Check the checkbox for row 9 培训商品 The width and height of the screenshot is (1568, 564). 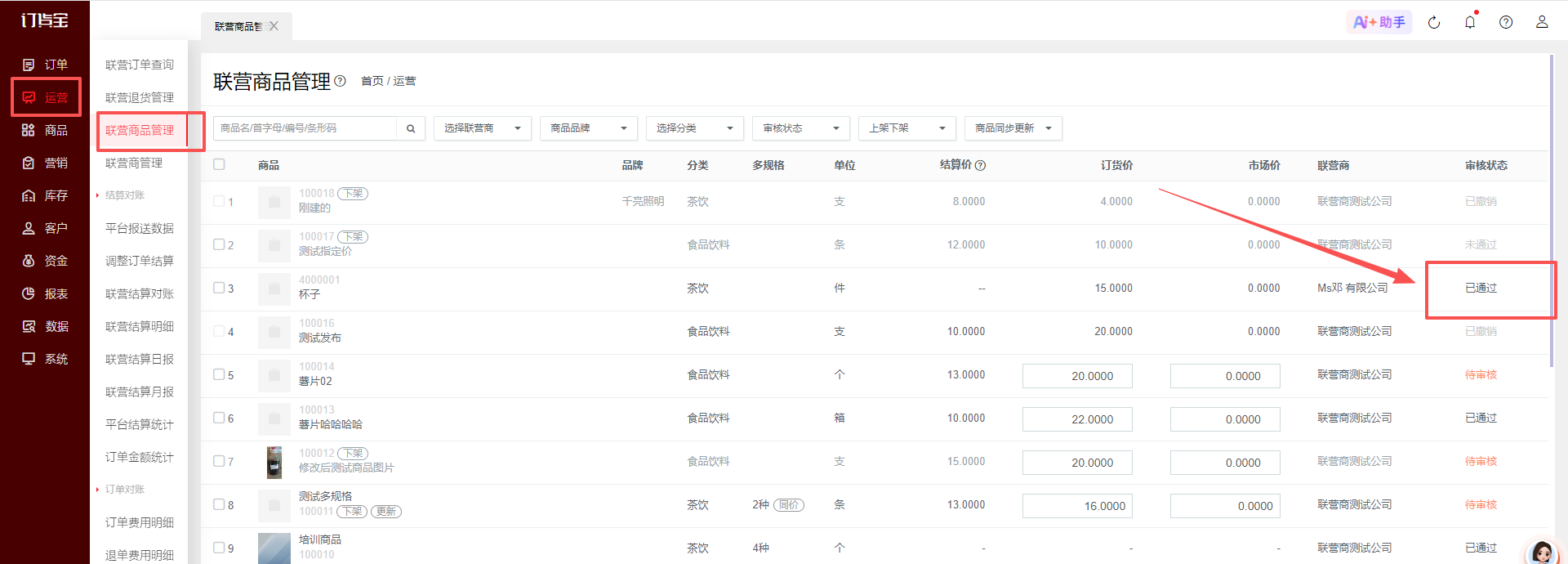pos(219,548)
